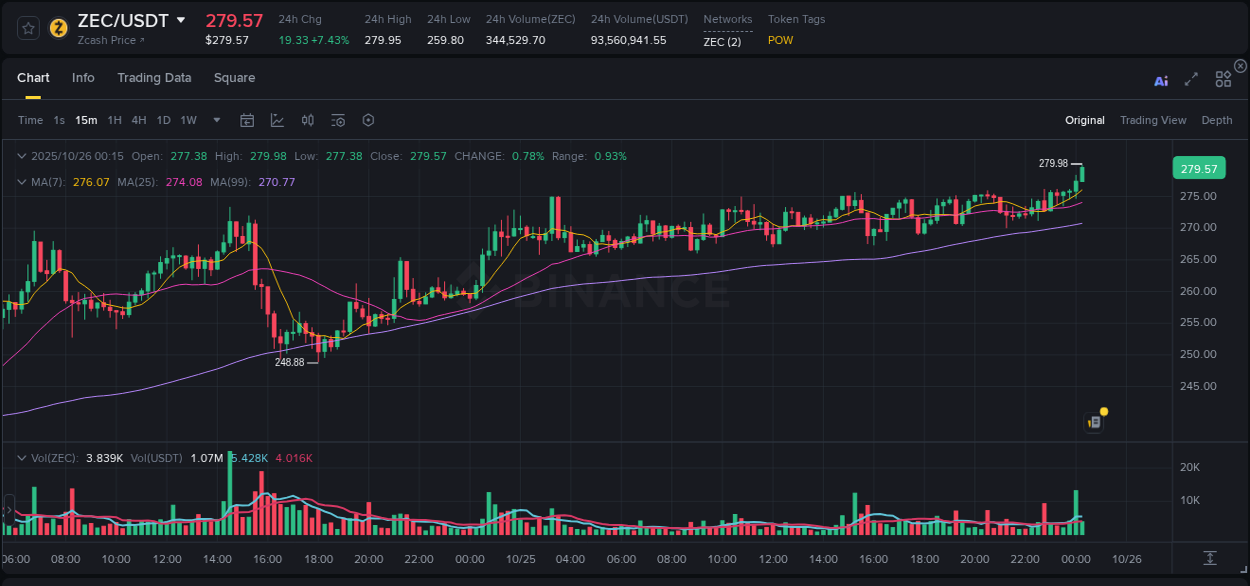Enter fullscreen with the expand arrows icon
Image resolution: width=1250 pixels, height=586 pixels.
click(x=1191, y=80)
